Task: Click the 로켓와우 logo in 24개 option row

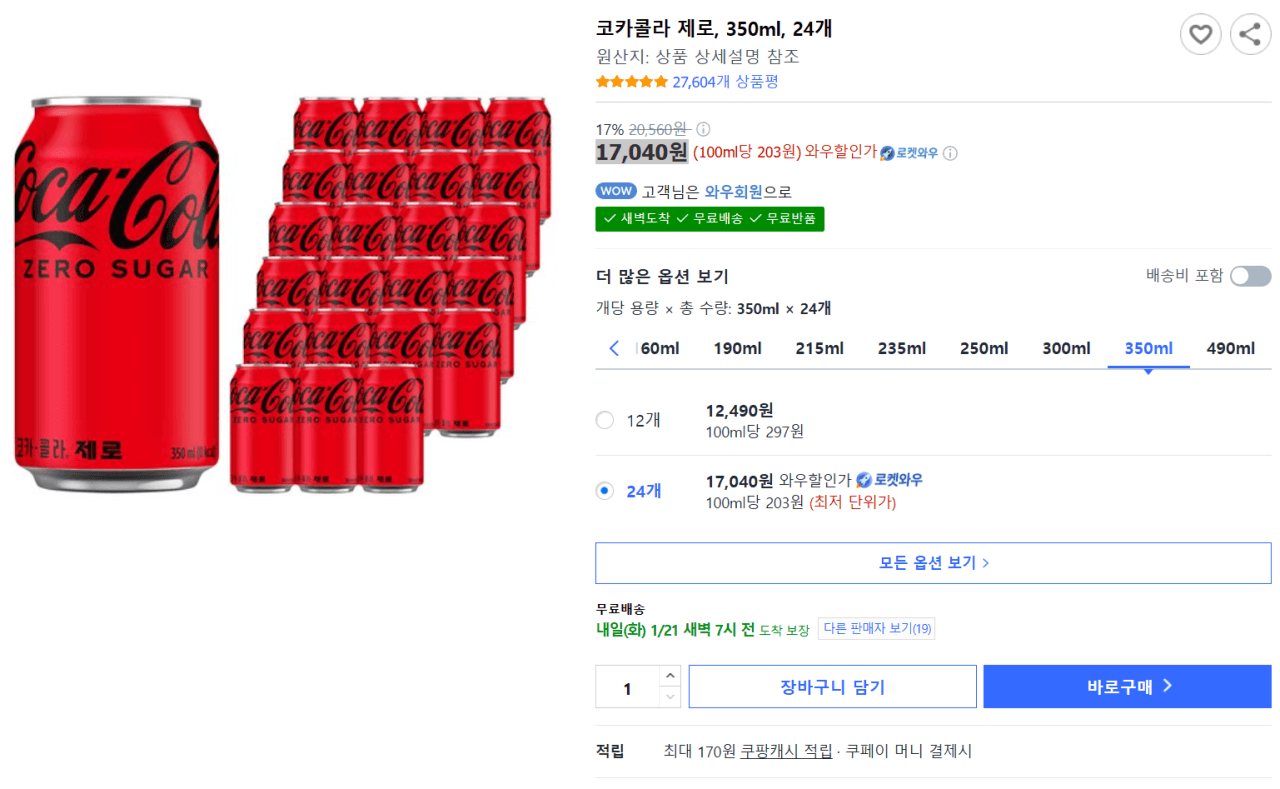Action: (x=889, y=480)
